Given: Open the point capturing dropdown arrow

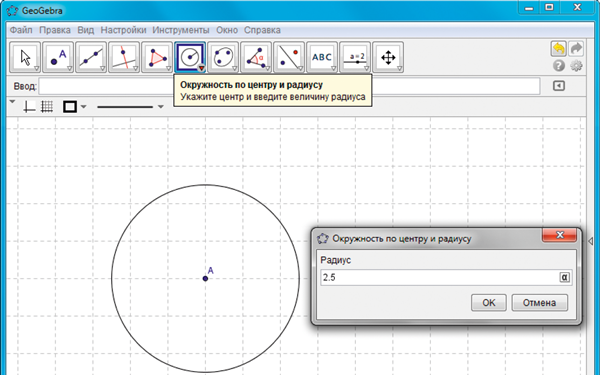Looking at the screenshot, I should 84,107.
